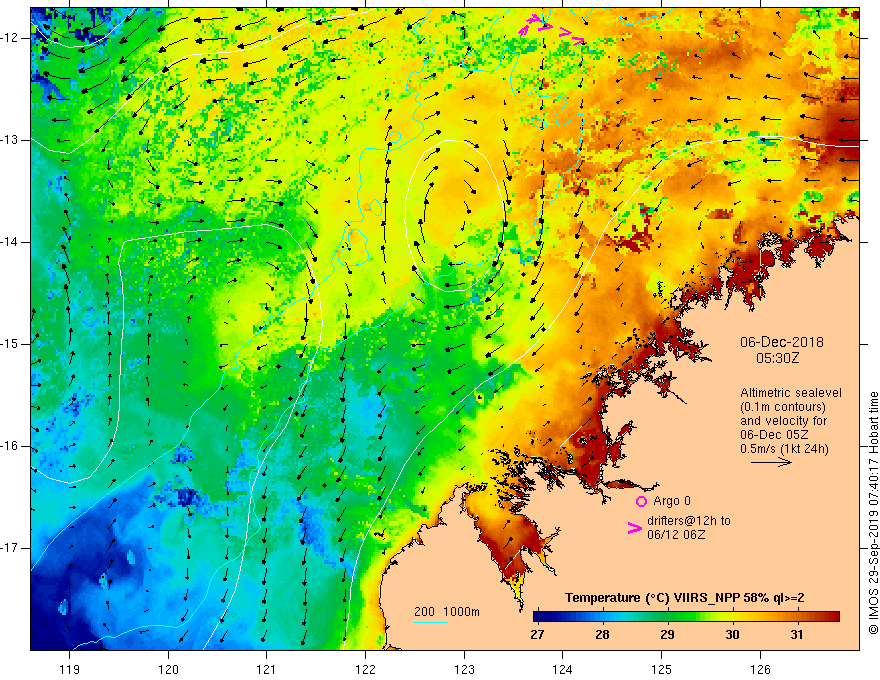Click the 119 longitude axis label
Screen dimensions: 880x680
(69, 669)
